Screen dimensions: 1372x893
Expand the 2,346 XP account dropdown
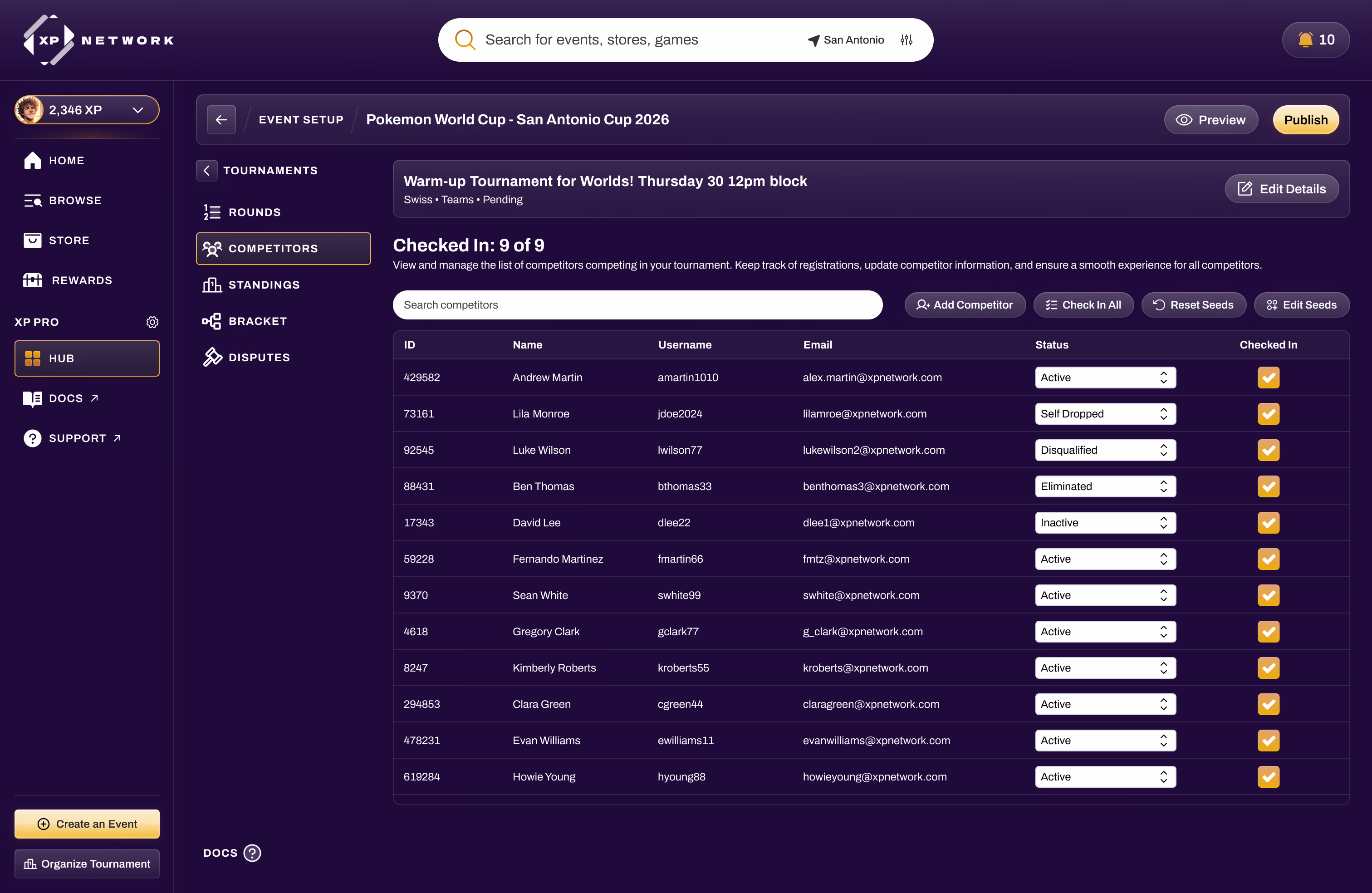87,109
